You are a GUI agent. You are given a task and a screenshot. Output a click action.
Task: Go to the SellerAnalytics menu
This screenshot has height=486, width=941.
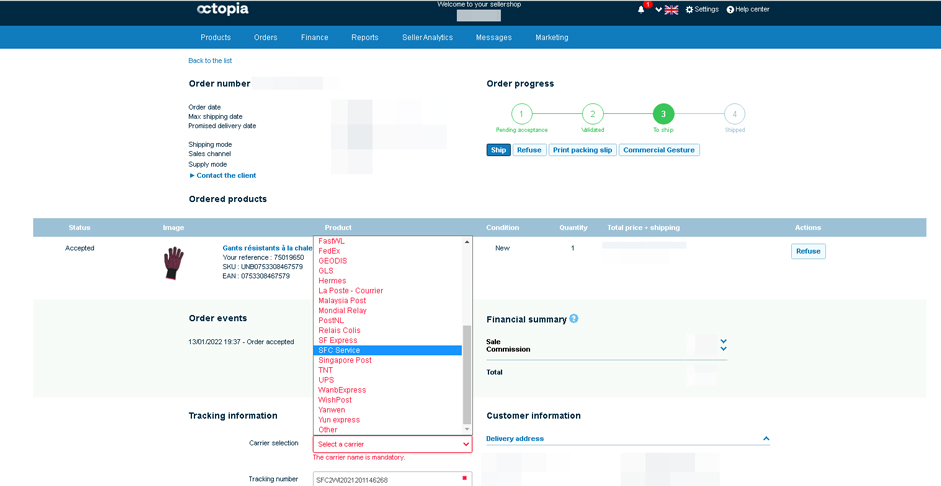pos(427,37)
